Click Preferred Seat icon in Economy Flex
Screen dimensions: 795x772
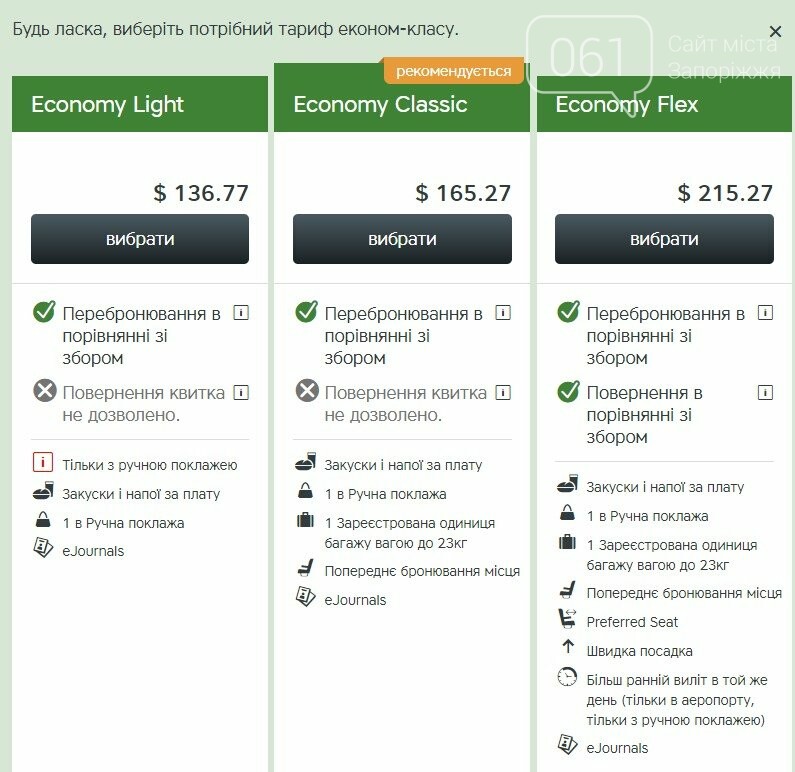pyautogui.click(x=567, y=618)
